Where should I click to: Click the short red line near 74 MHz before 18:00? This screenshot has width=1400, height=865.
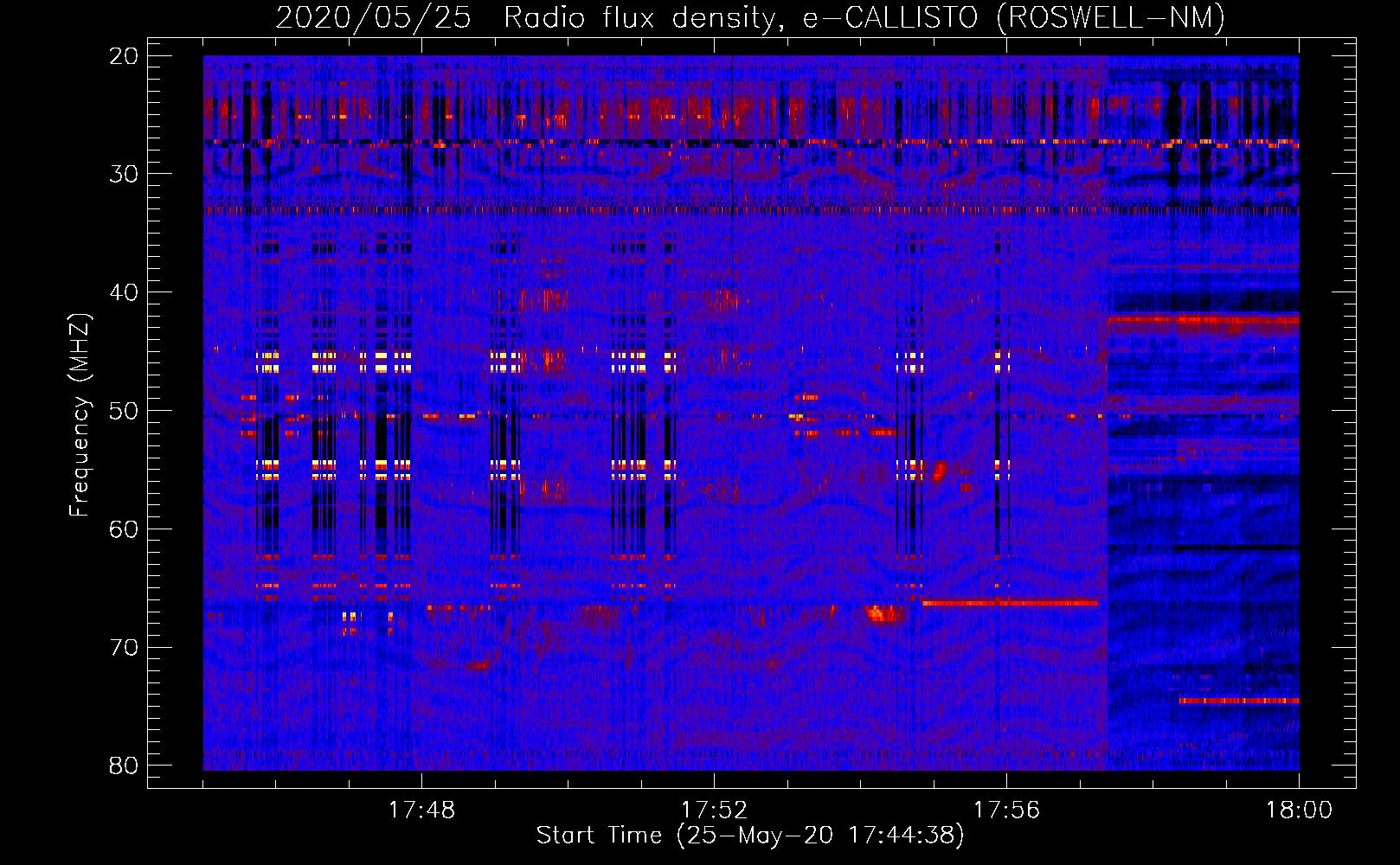click(x=1239, y=701)
